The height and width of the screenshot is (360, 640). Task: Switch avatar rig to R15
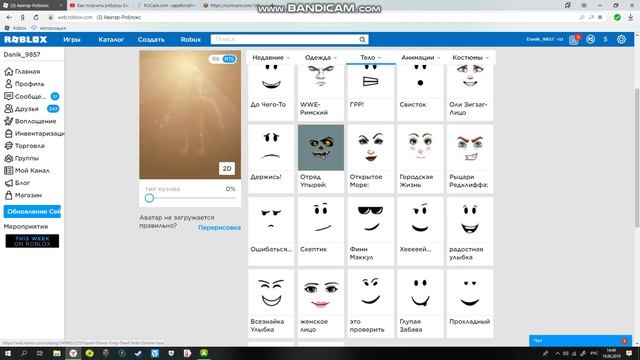[229, 59]
